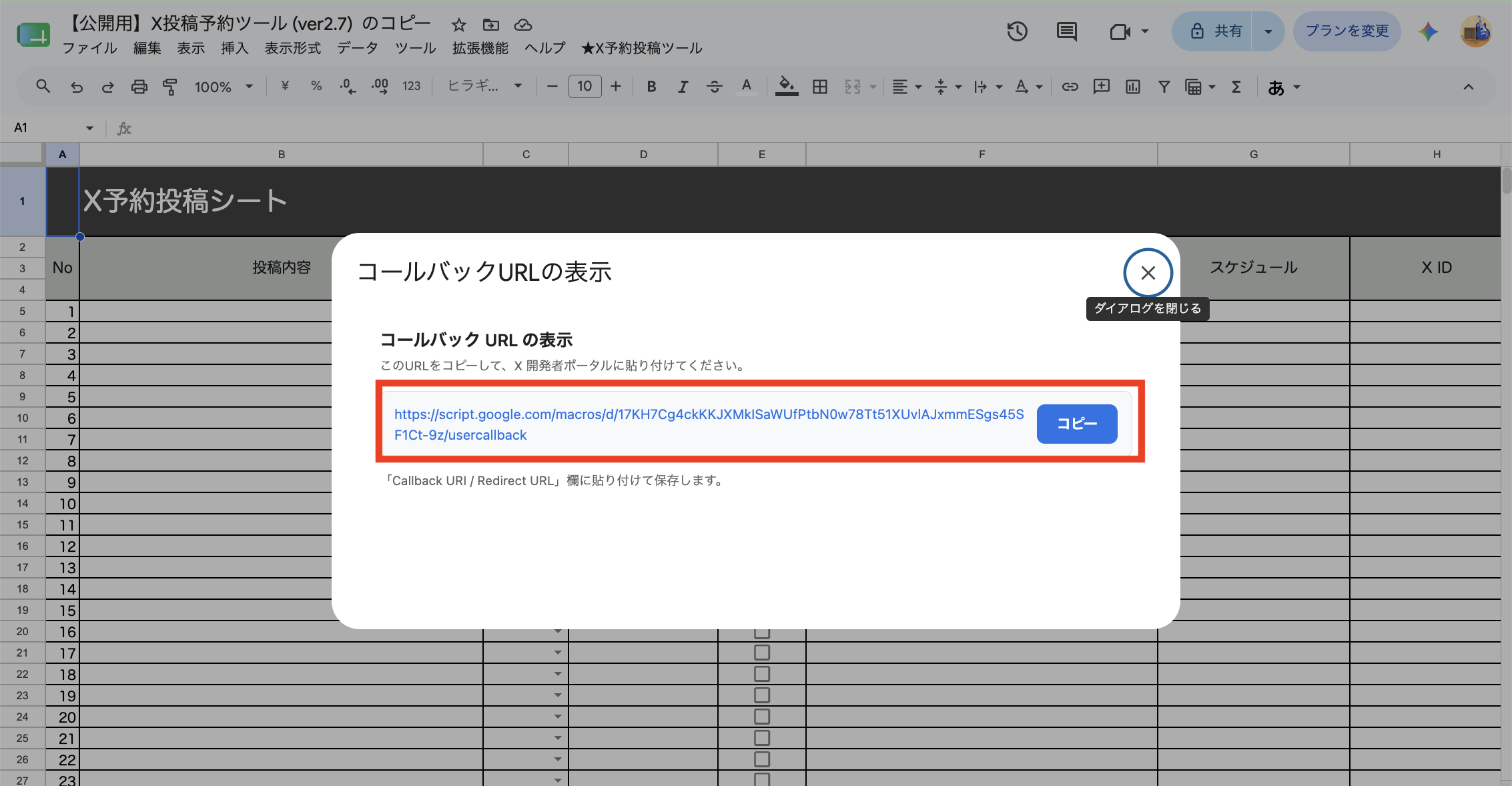Screen dimensions: 1512x786
Task: Open the 表示形式 menu
Action: pos(292,48)
